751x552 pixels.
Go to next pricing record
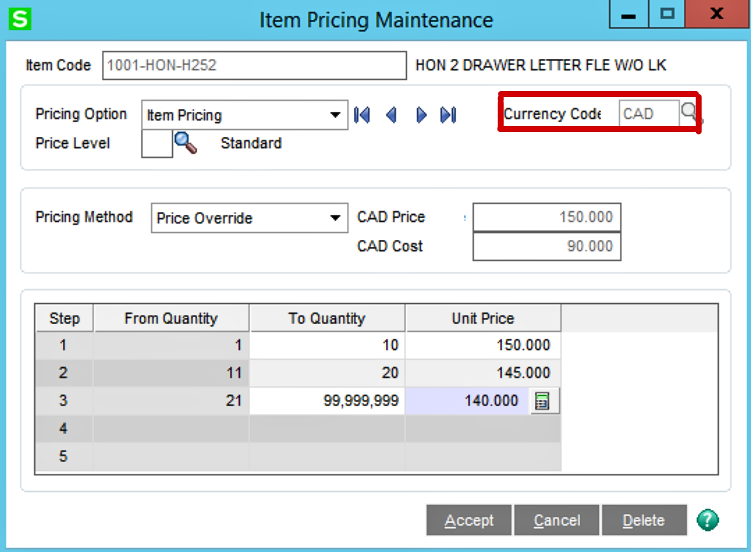[x=421, y=115]
